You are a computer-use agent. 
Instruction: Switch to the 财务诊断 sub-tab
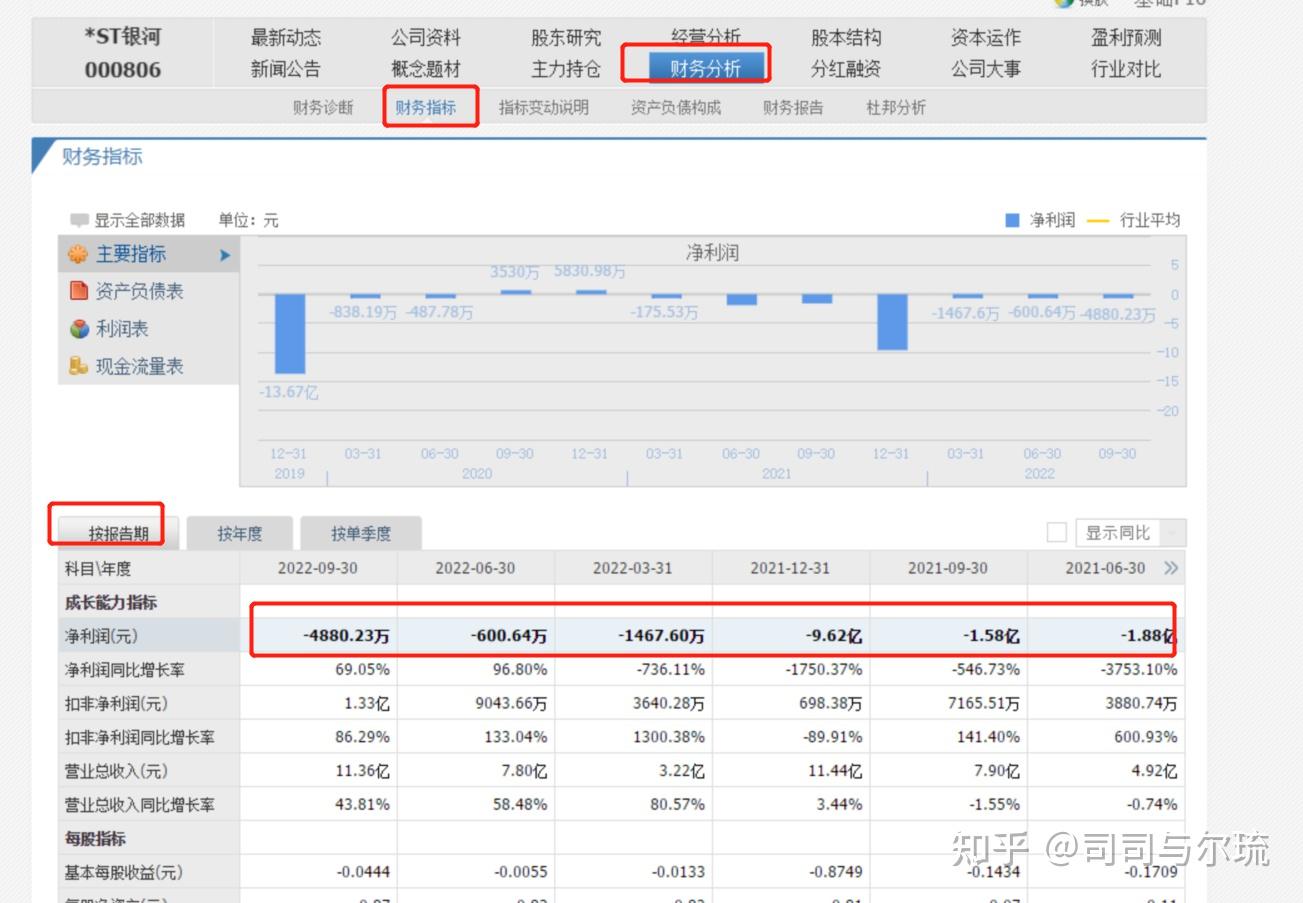(323, 108)
